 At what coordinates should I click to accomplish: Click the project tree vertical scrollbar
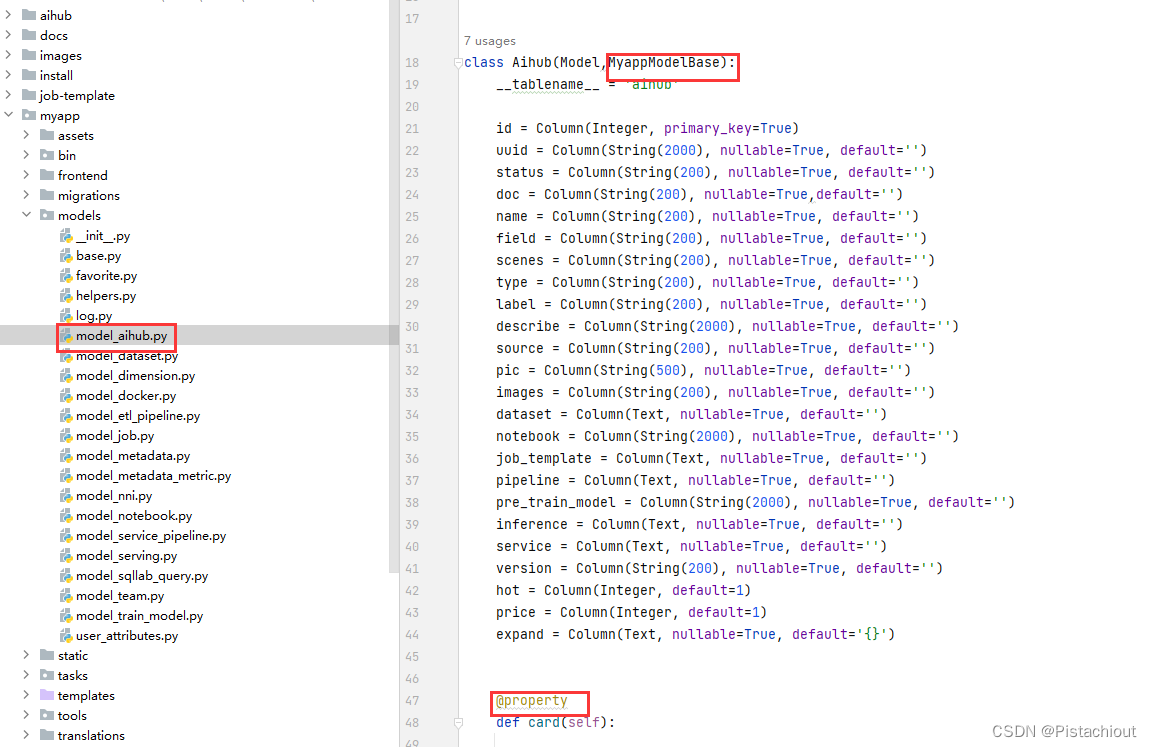coord(393,286)
